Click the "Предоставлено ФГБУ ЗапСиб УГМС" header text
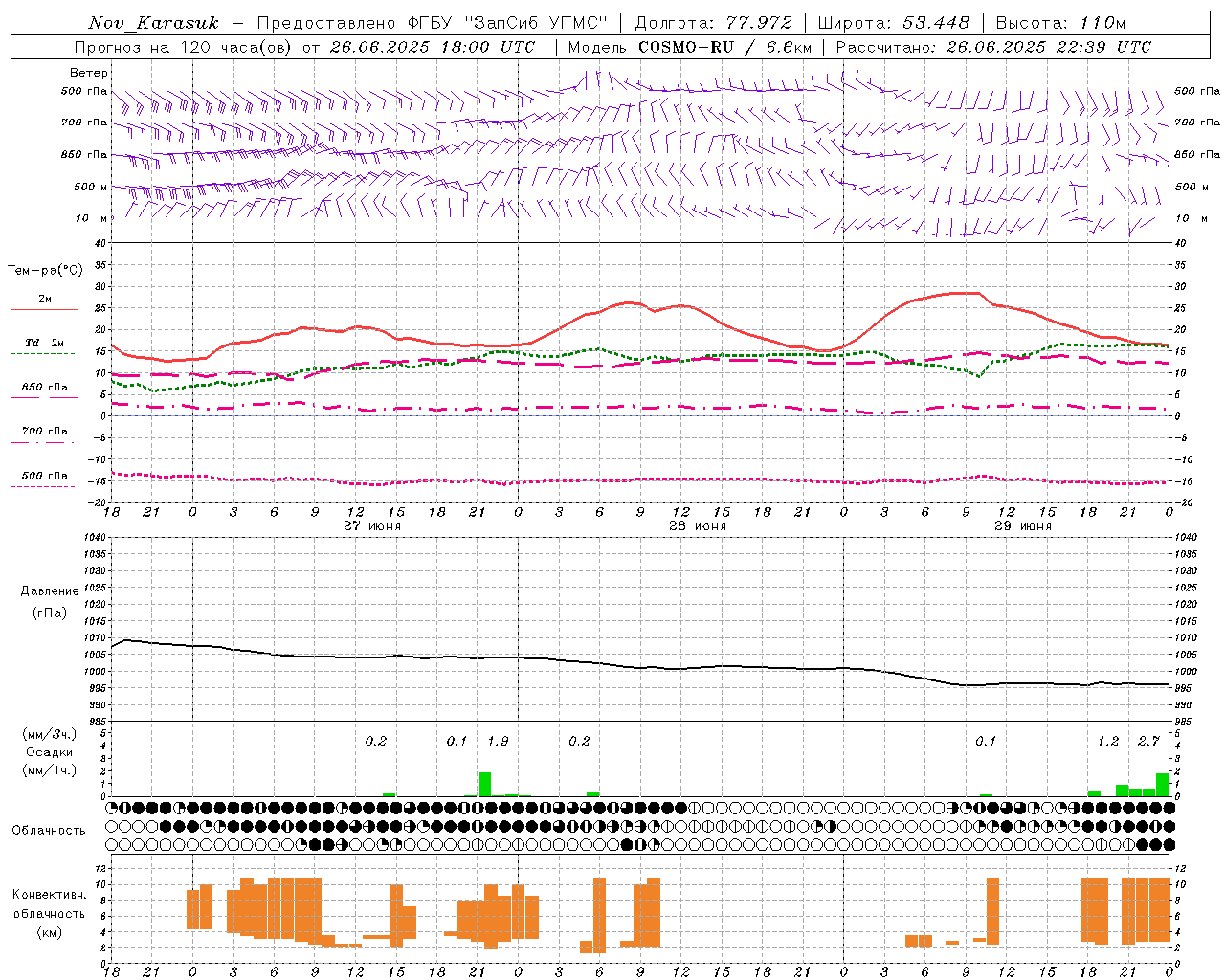 tap(433, 23)
